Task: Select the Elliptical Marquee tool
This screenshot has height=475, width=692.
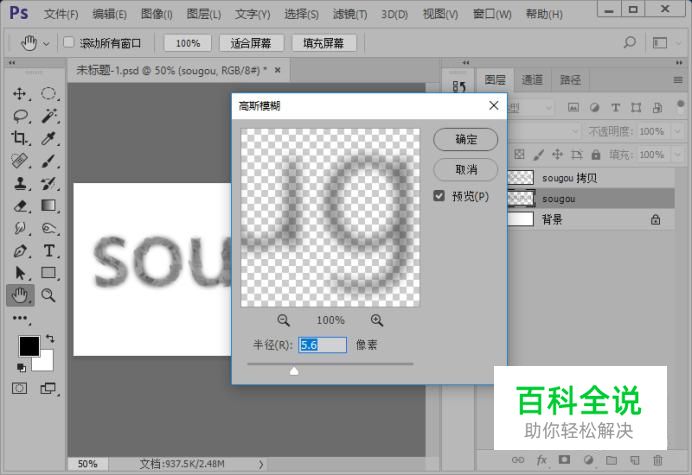Action: [x=48, y=94]
